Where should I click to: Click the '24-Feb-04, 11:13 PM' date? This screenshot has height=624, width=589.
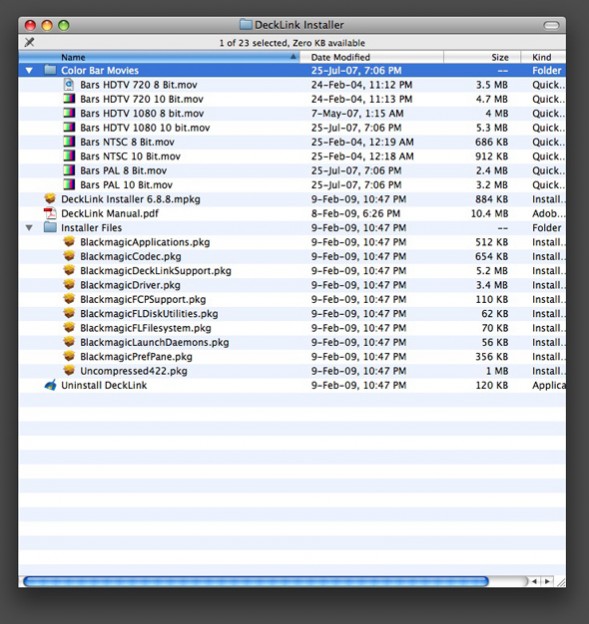(x=361, y=99)
